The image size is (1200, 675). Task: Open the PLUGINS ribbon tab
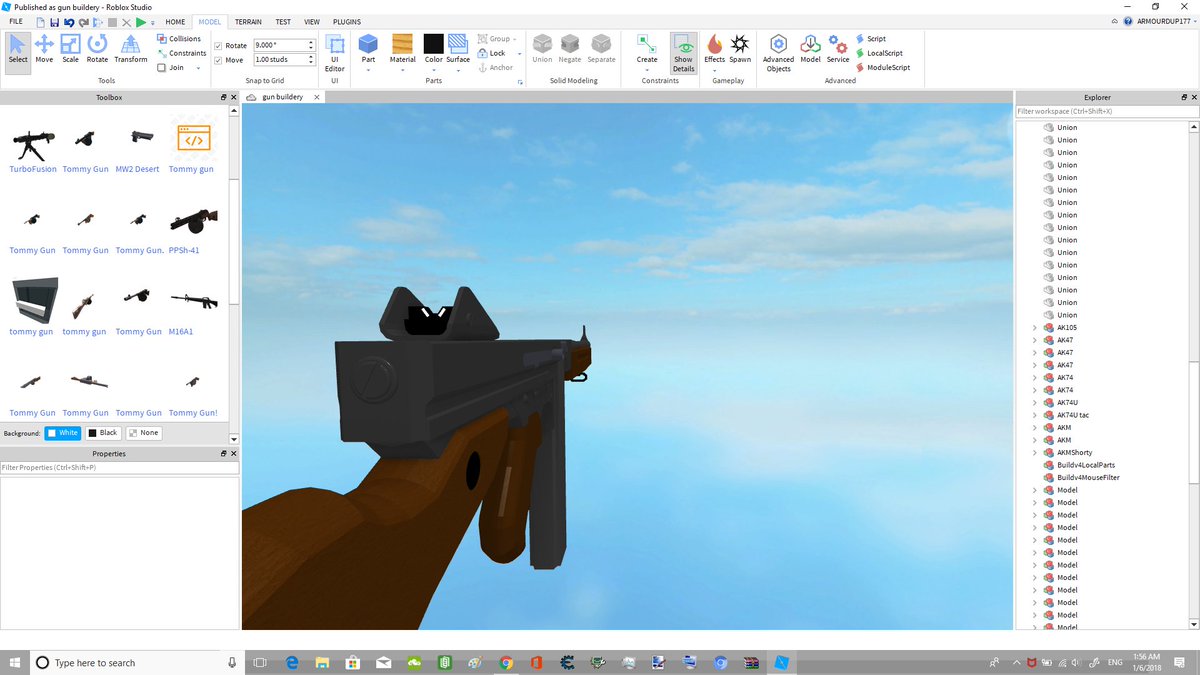pos(347,21)
